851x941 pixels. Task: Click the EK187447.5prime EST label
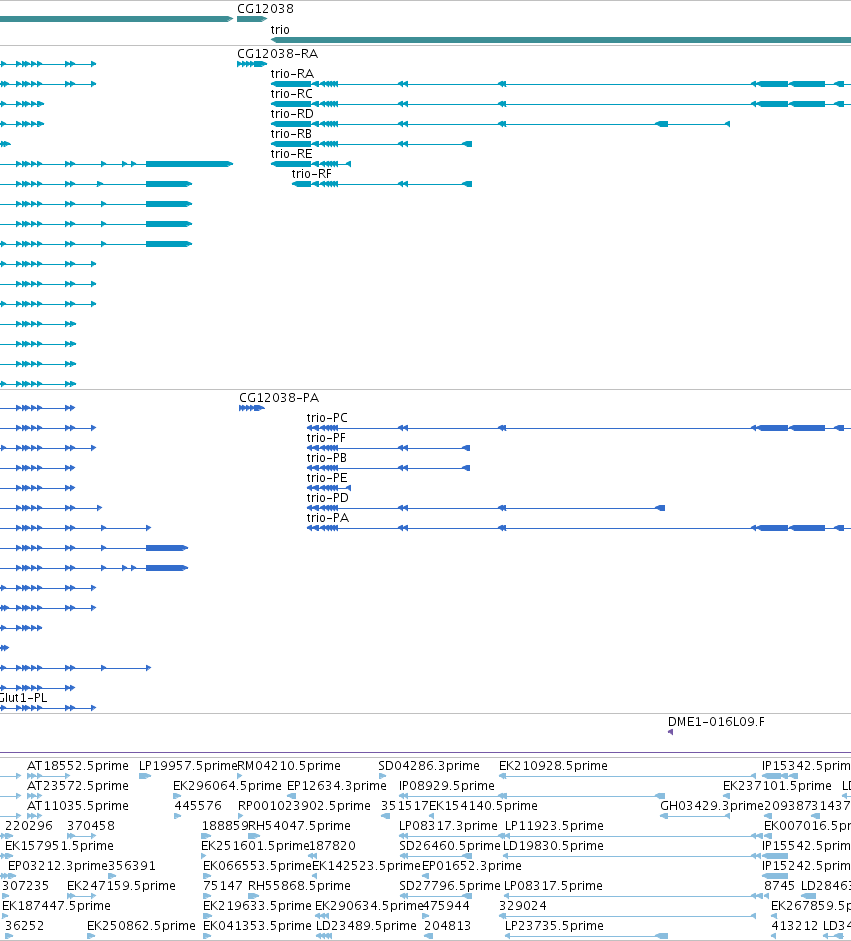click(x=56, y=906)
